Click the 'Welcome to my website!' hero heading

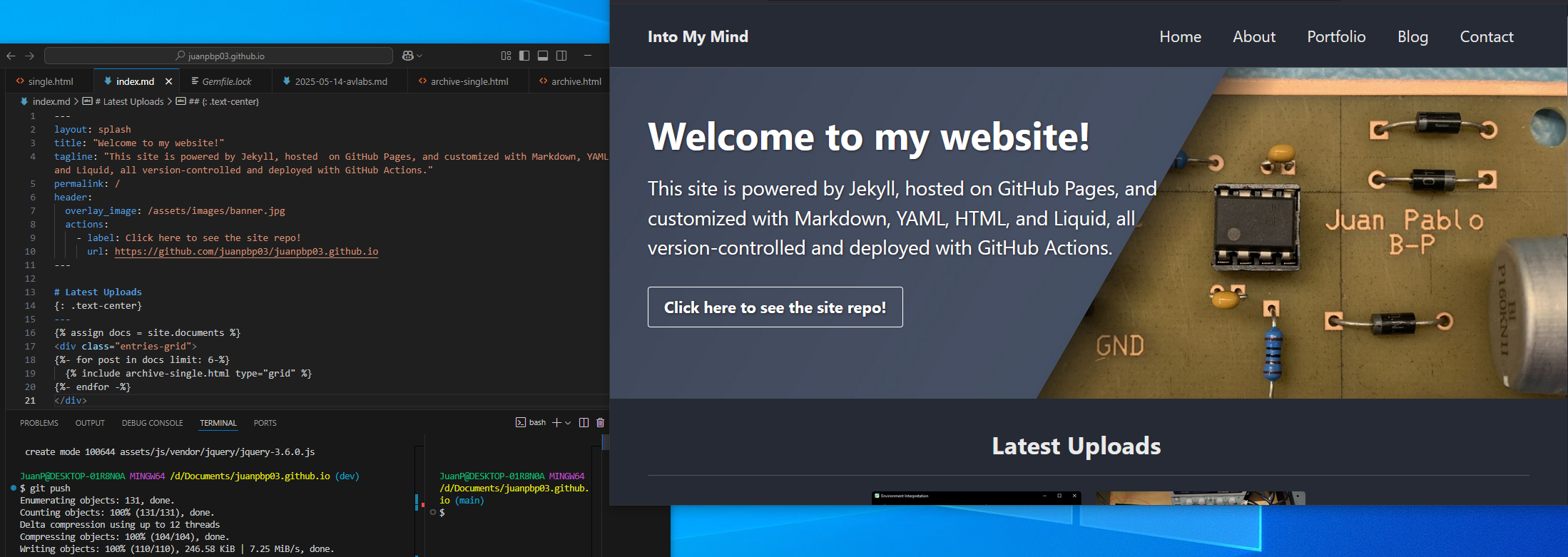(869, 136)
